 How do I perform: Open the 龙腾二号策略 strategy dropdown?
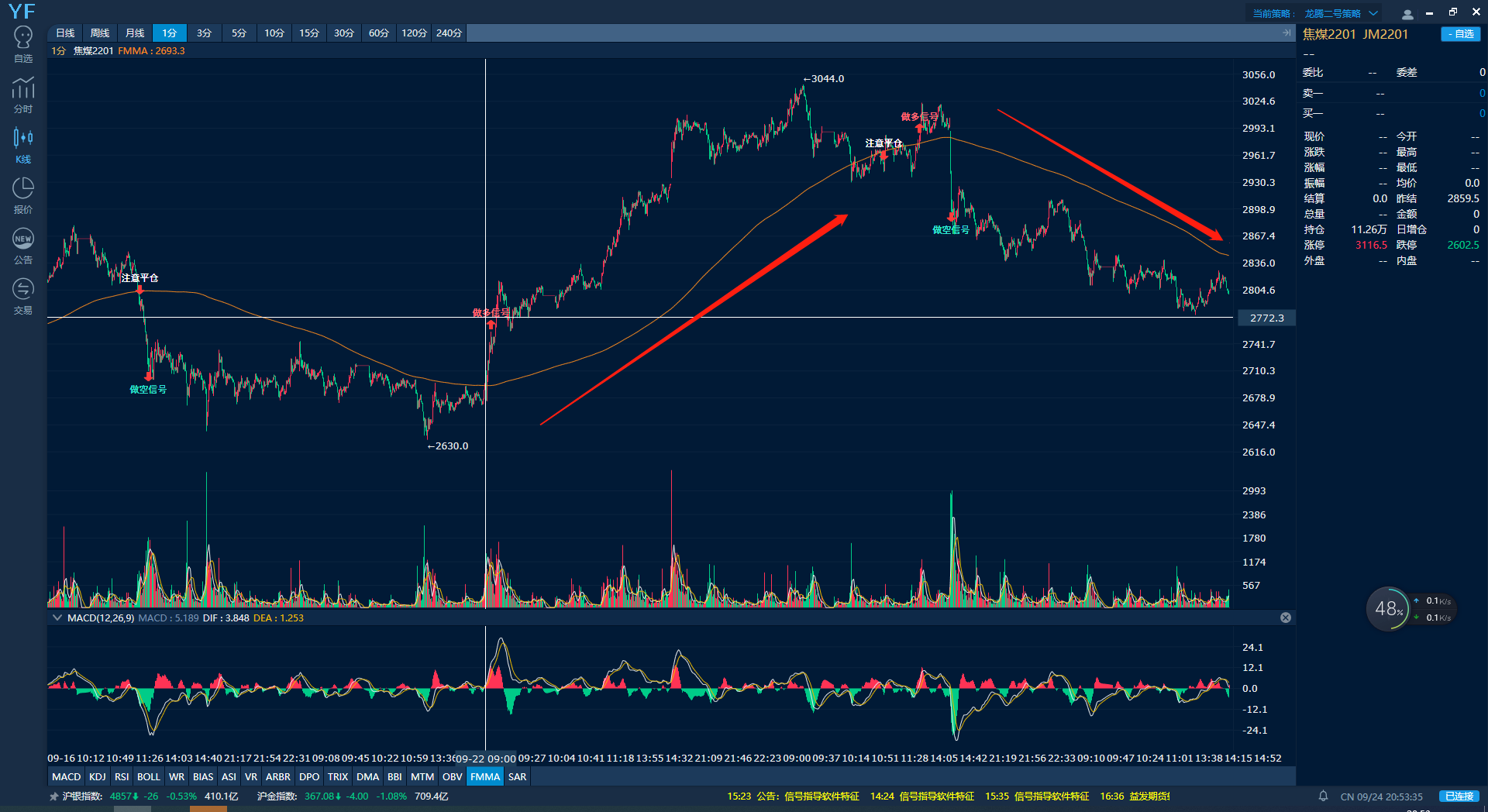click(1340, 13)
